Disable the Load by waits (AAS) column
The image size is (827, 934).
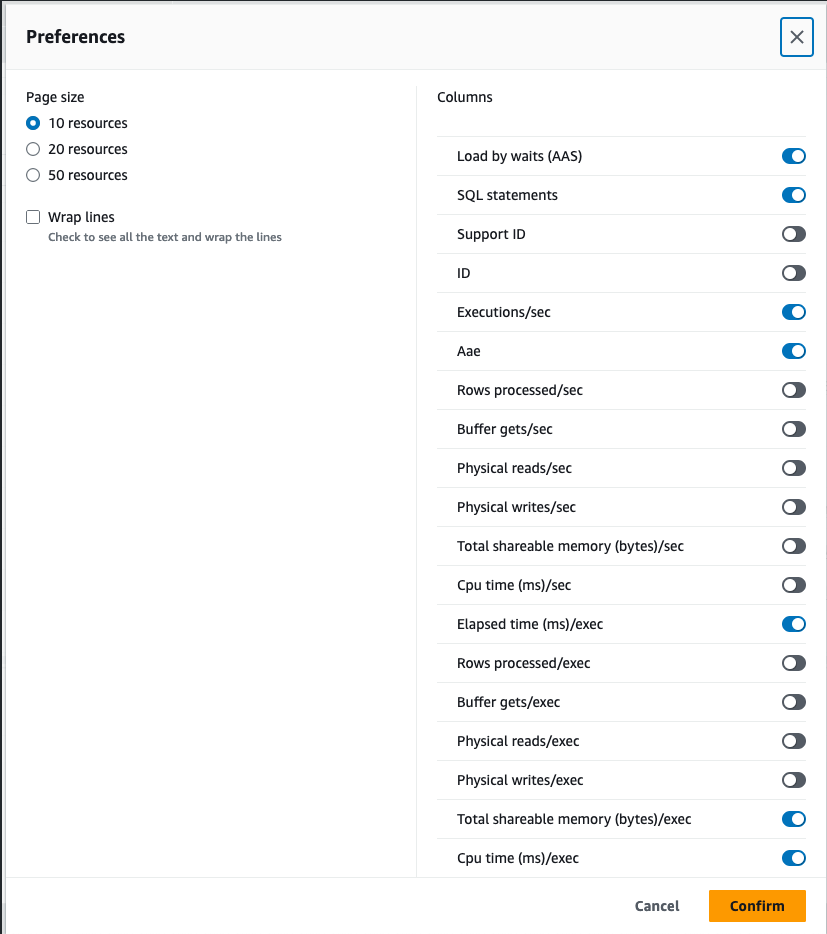pos(793,156)
